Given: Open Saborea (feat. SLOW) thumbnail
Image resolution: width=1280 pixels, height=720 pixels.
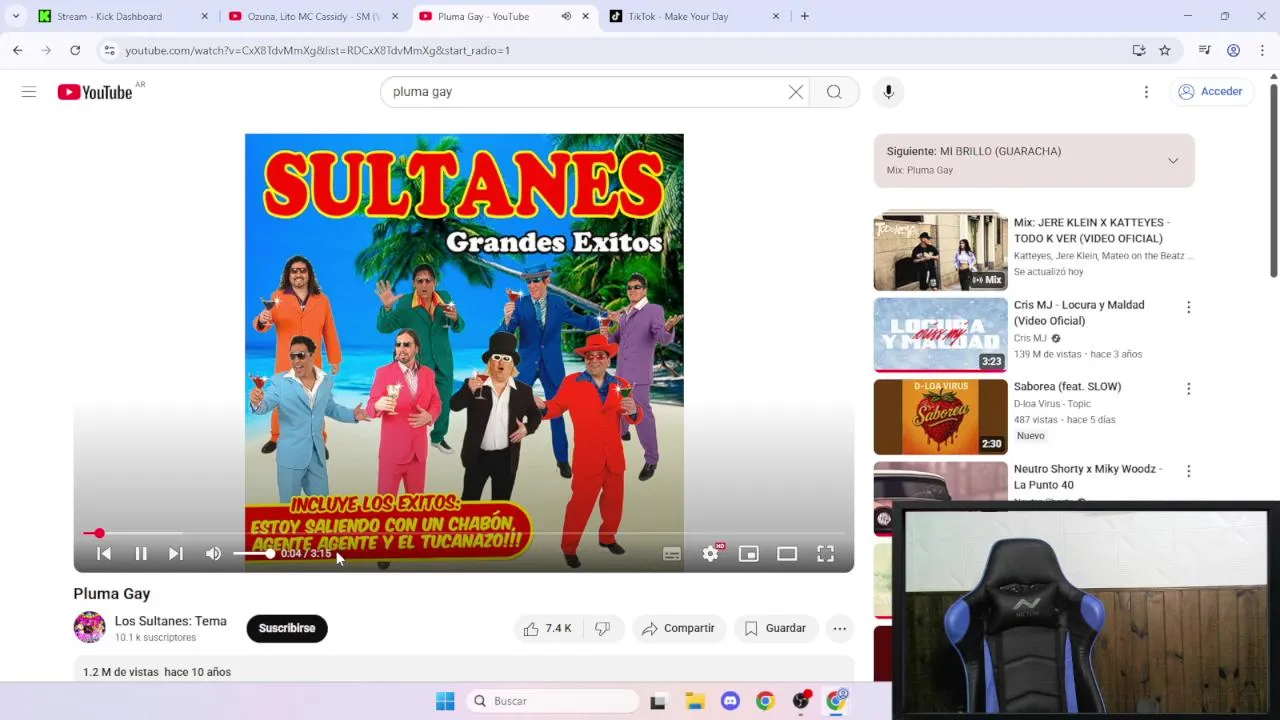Looking at the screenshot, I should (940, 416).
